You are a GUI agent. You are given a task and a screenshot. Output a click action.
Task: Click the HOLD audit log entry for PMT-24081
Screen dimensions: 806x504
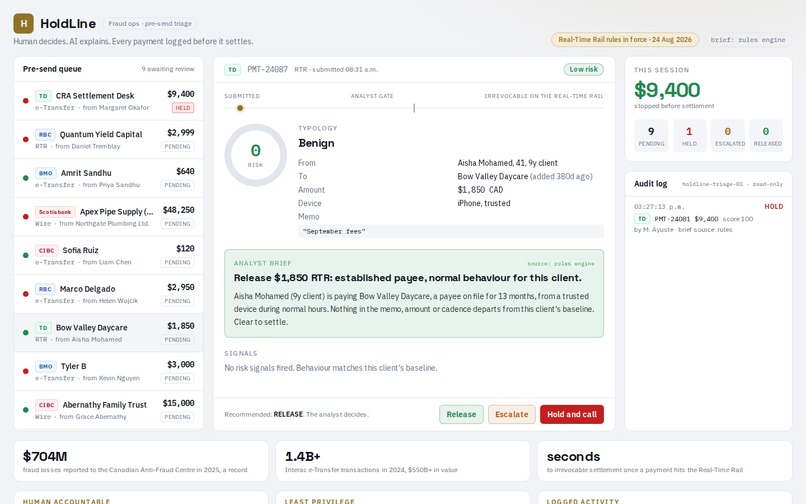[x=708, y=218]
